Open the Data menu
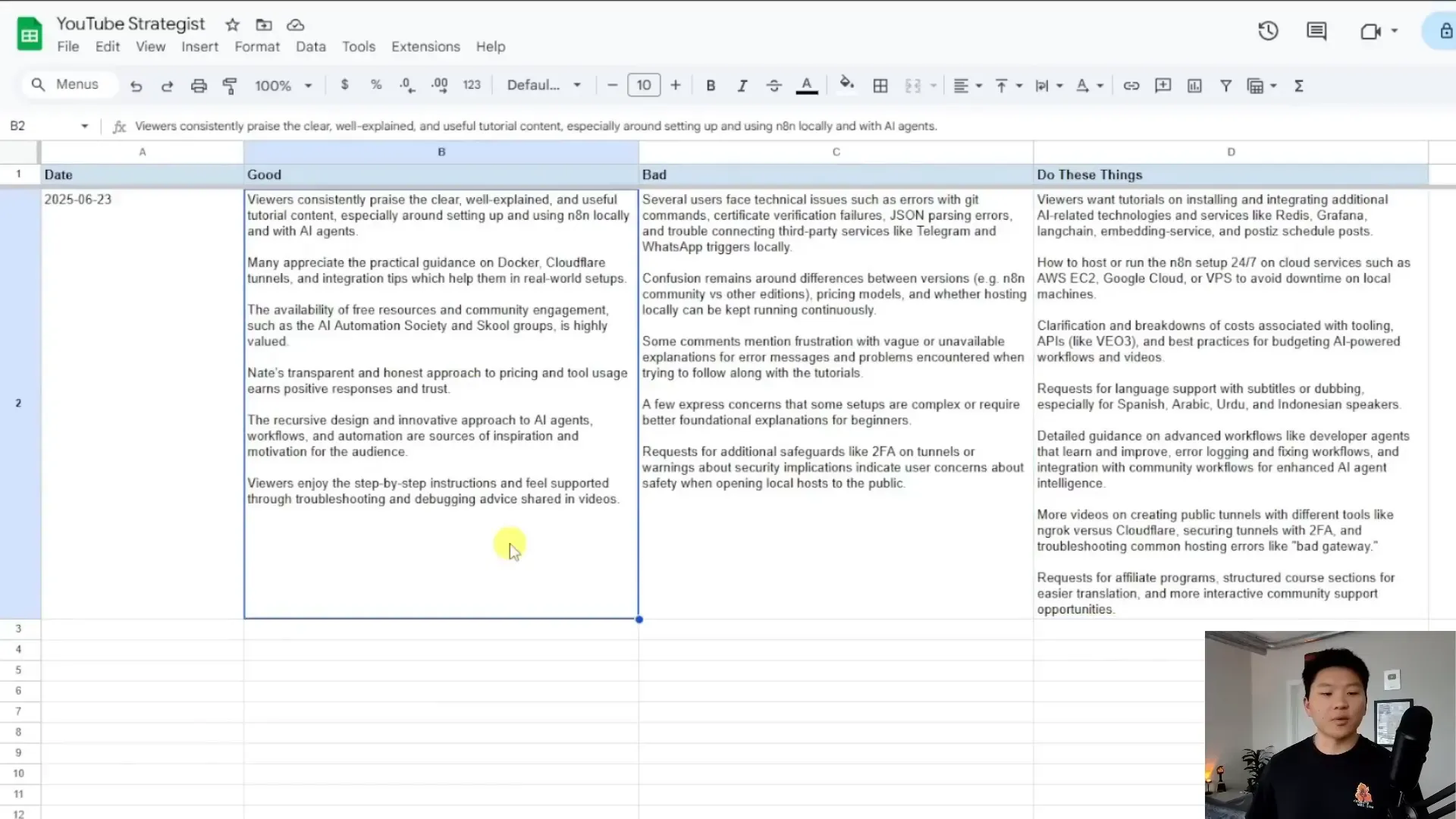Screen dimensions: 1456x819 310,46
